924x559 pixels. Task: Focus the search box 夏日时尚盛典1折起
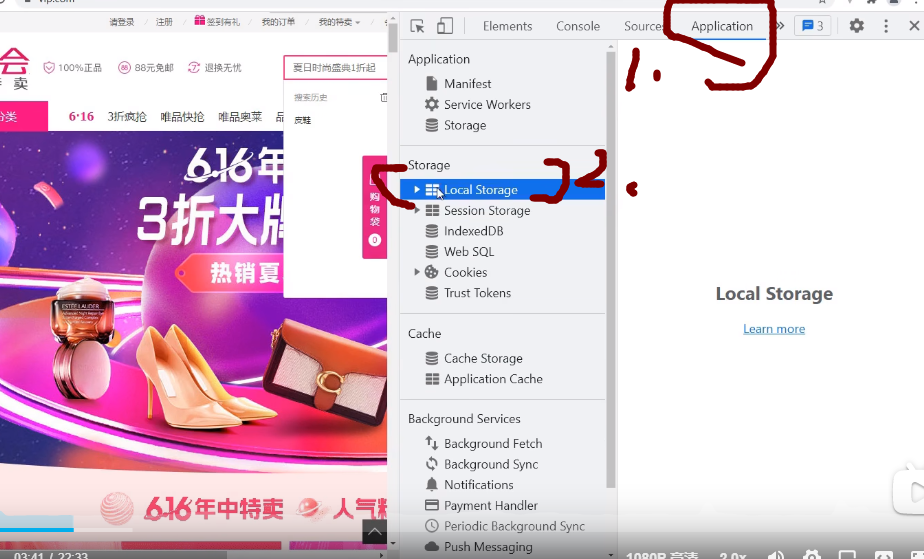(335, 68)
